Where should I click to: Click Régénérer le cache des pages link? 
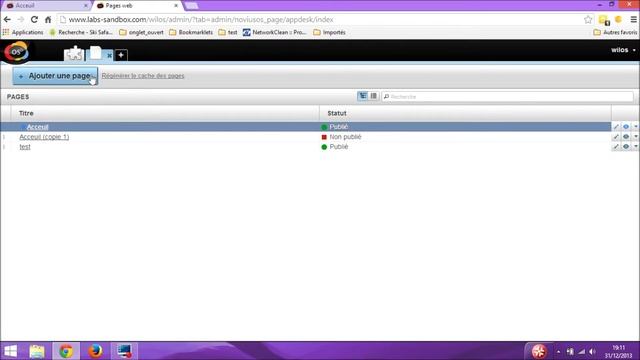(x=143, y=76)
